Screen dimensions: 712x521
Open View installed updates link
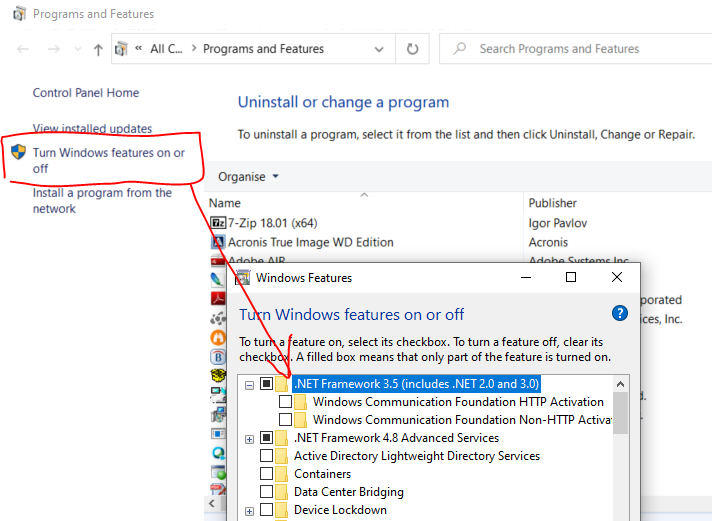(x=92, y=129)
